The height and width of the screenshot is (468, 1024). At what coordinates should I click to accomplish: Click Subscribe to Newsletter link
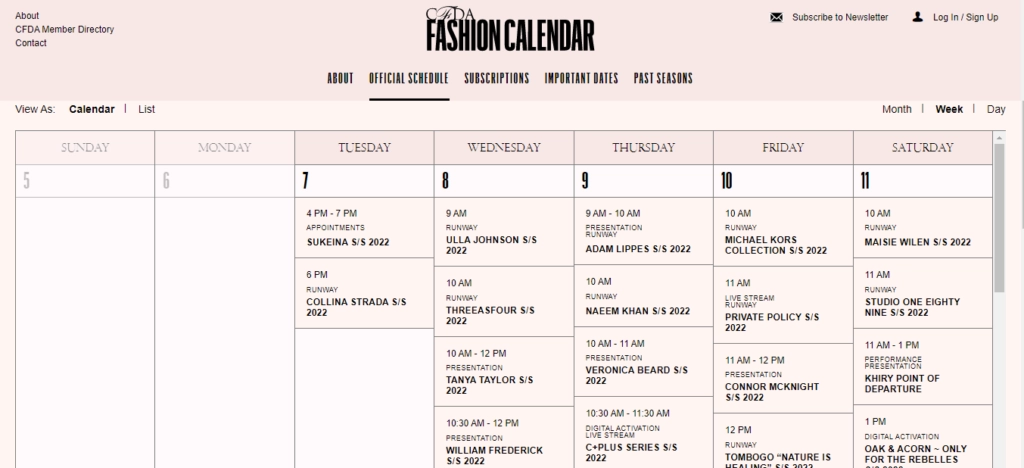[839, 17]
